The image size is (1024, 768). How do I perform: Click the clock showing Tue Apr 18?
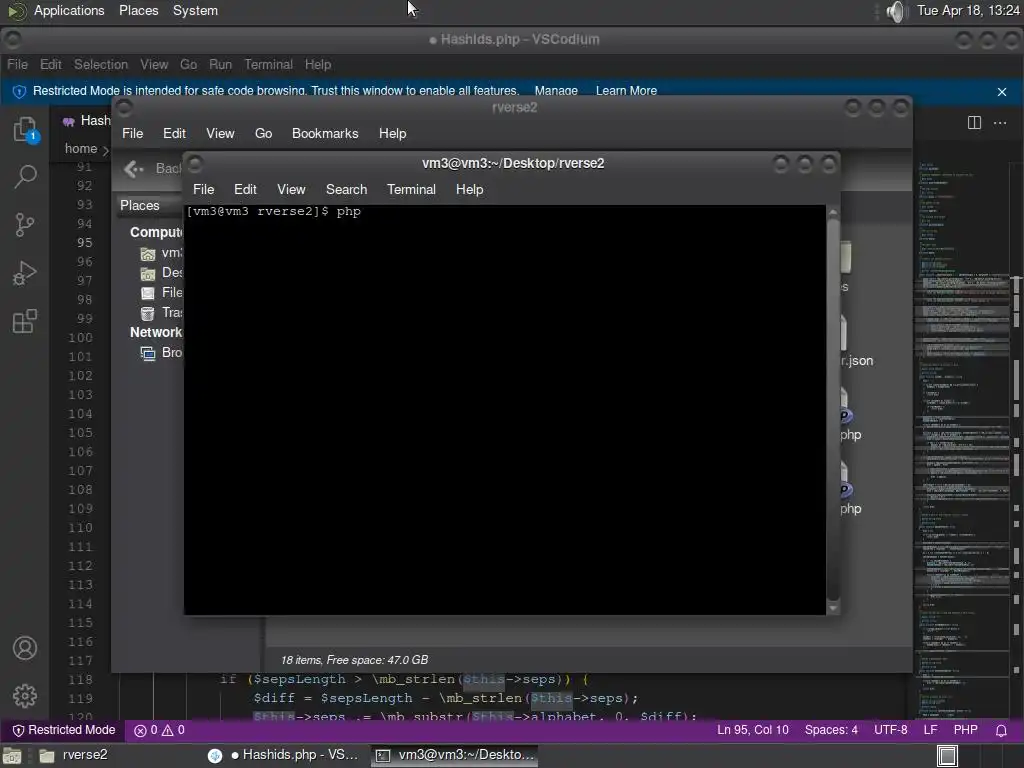[968, 10]
